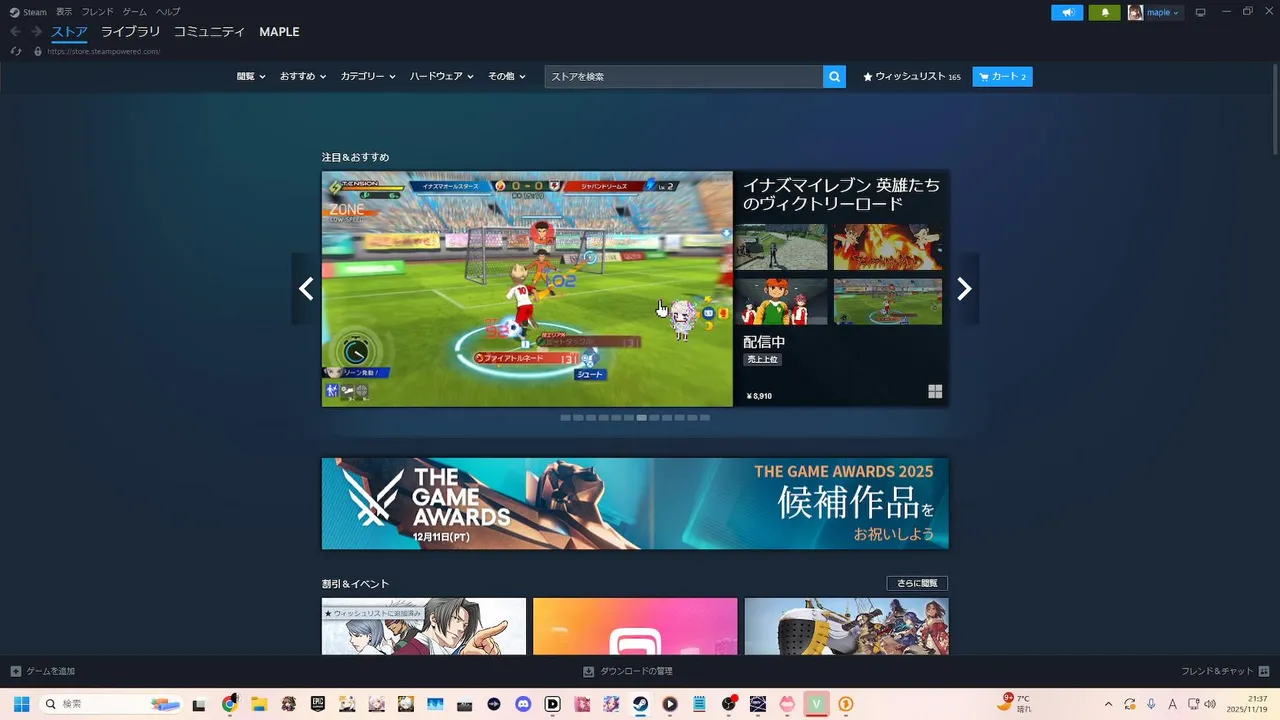Click the maple profile avatar

coord(1135,12)
